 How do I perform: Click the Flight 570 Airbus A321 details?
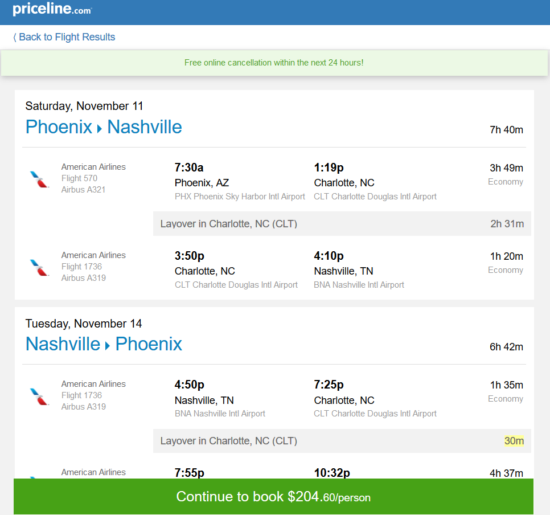point(83,184)
